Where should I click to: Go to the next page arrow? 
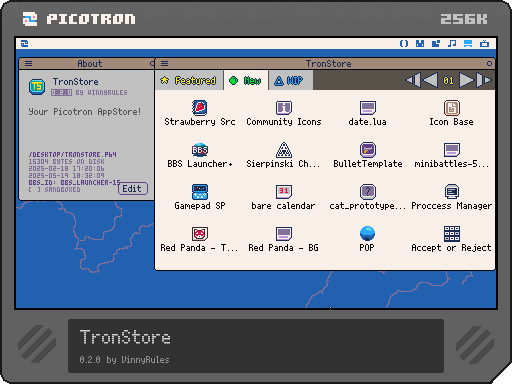pos(465,80)
